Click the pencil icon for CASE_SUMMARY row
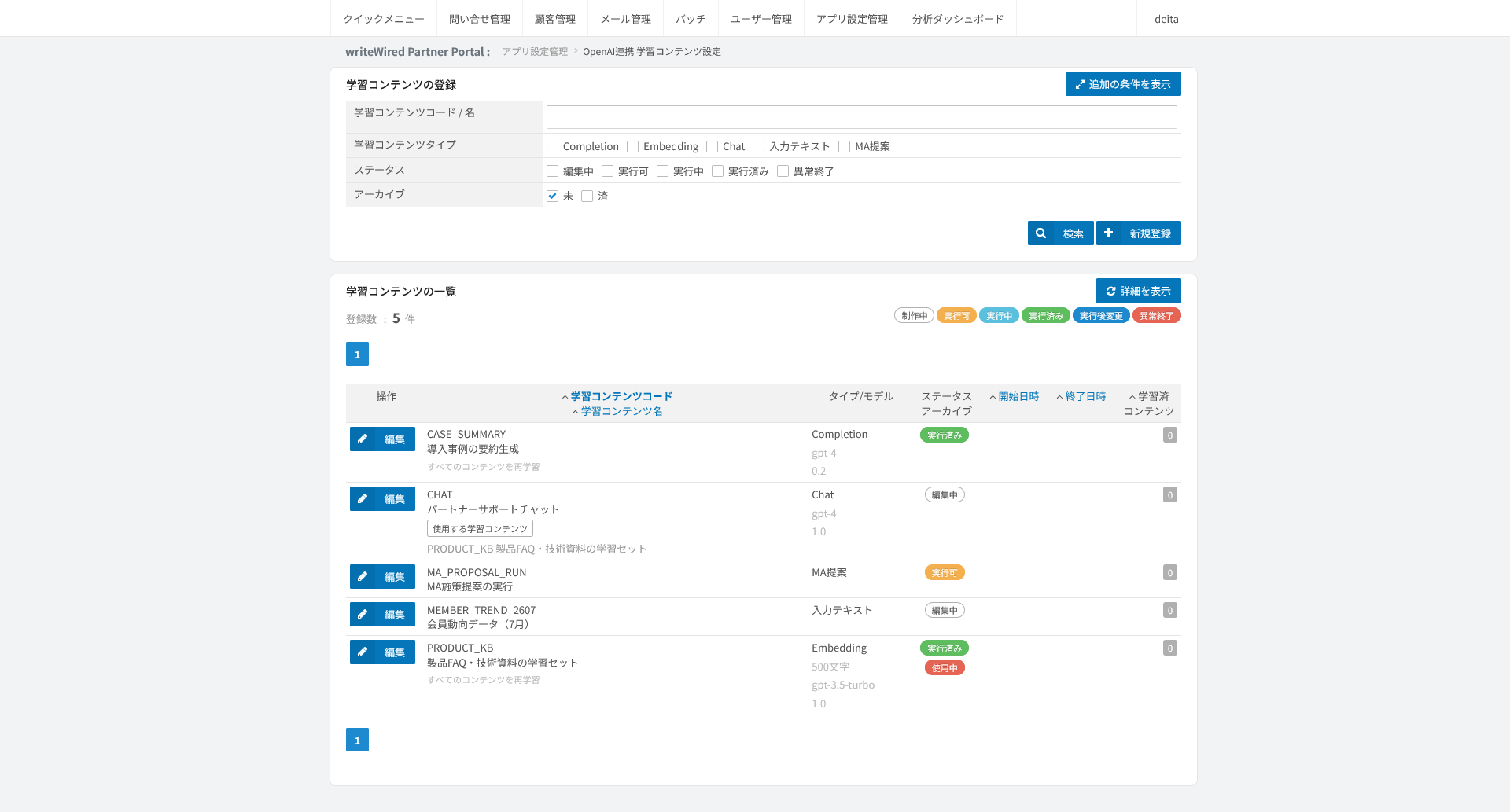This screenshot has height=812, width=1510. click(x=363, y=439)
